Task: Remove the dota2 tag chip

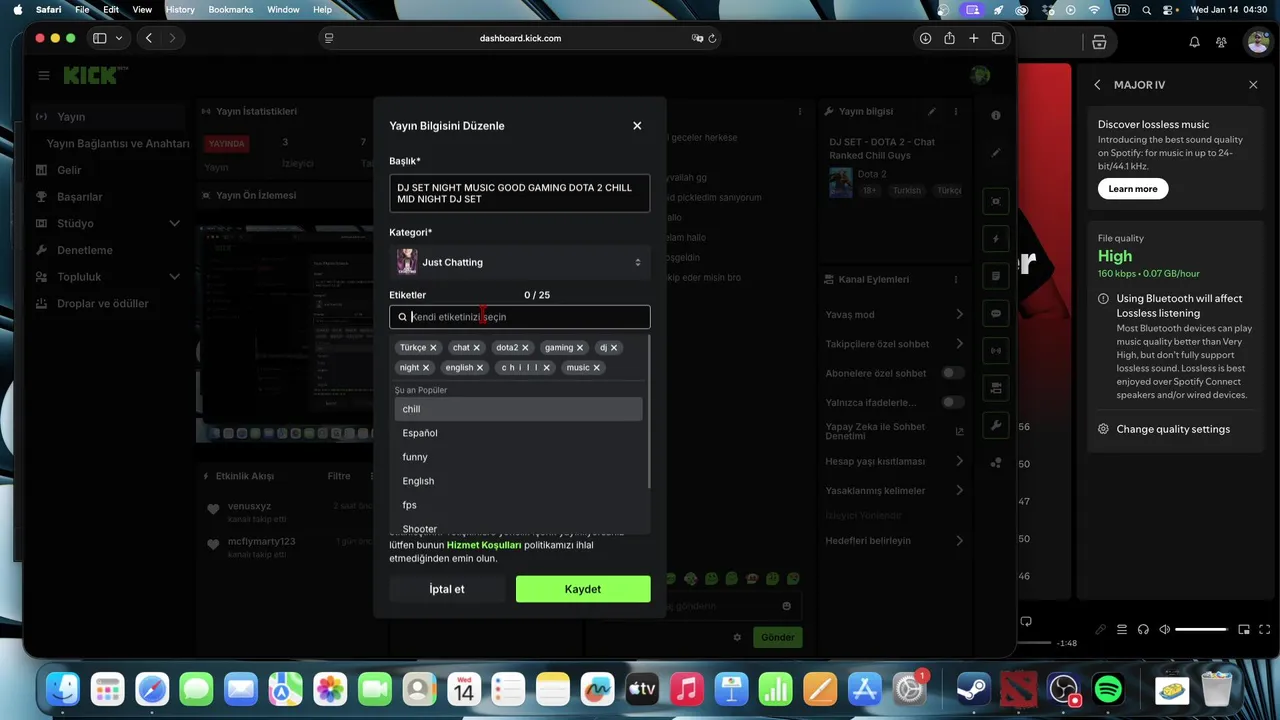Action: 525,348
